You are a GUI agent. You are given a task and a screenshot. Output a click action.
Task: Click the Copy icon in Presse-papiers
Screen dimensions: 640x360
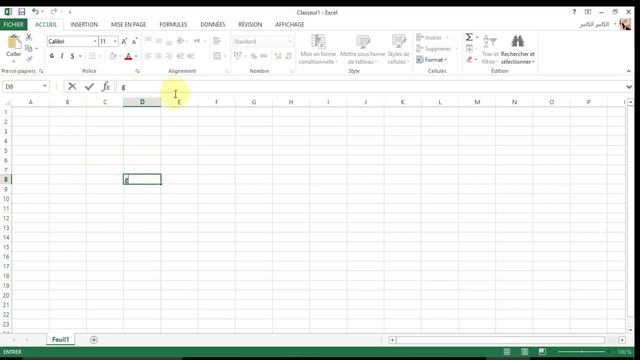(x=29, y=49)
